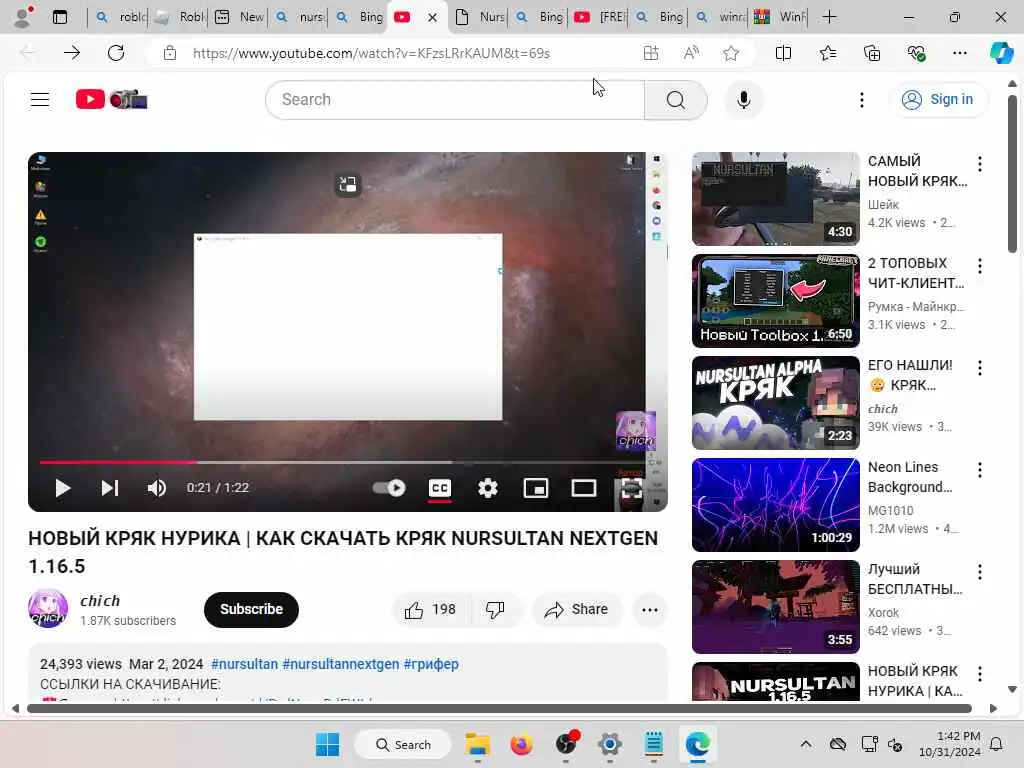Viewport: 1024px width, 768px height.
Task: Open the video settings gear
Action: (487, 488)
